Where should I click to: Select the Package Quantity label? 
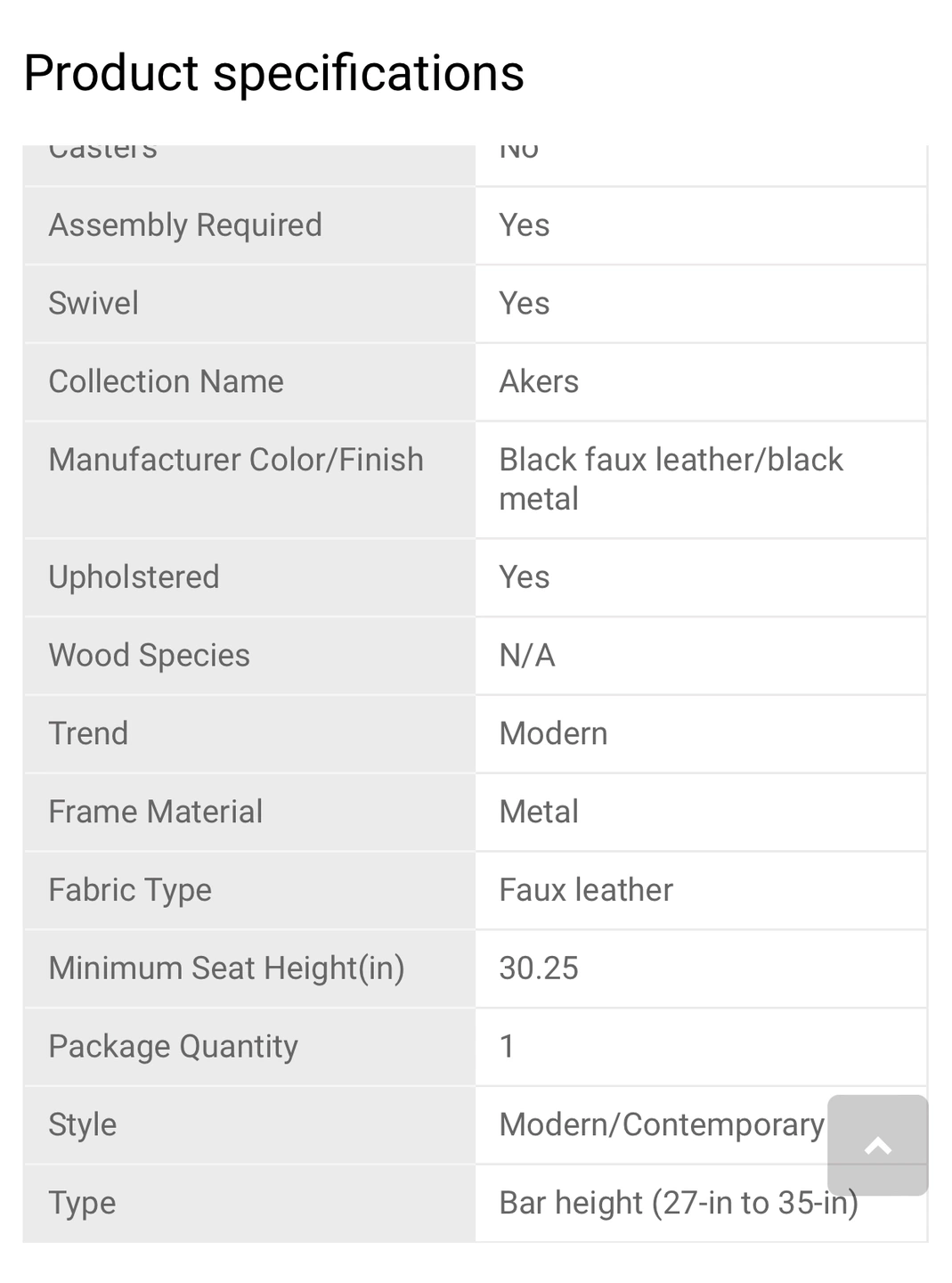(173, 1047)
